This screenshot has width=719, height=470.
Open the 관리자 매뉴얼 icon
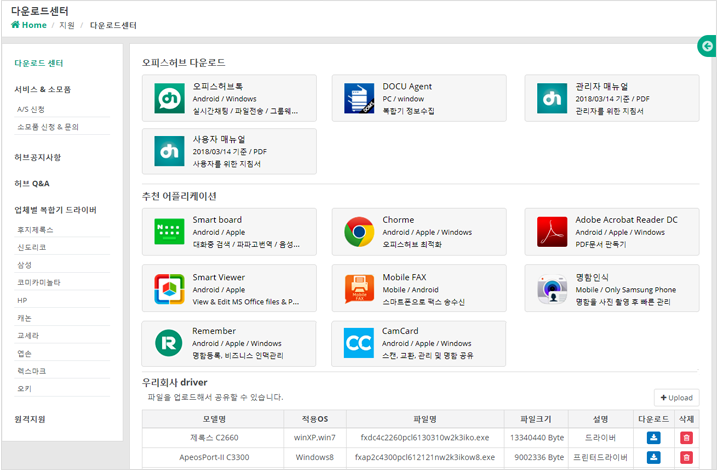point(552,98)
